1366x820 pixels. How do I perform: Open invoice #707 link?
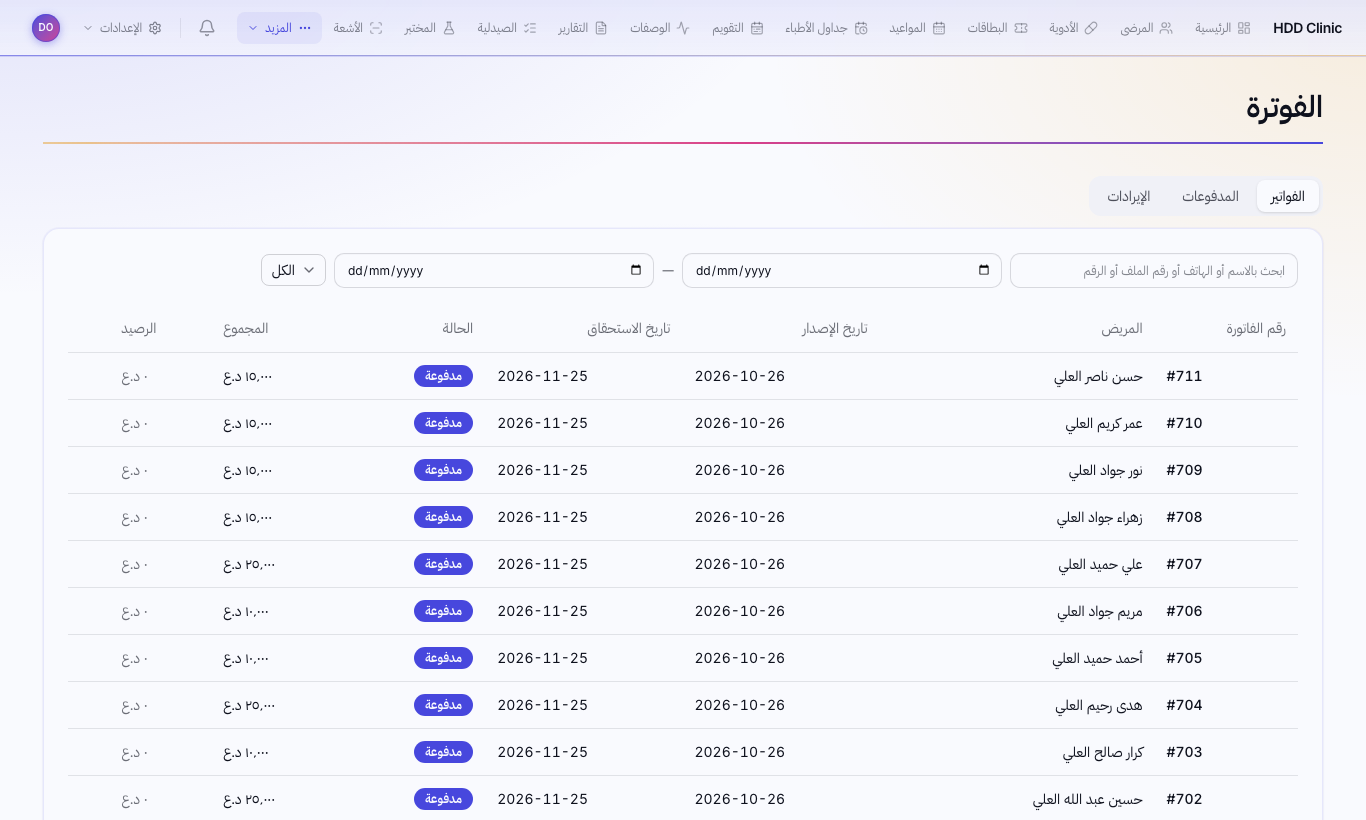pyautogui.click(x=1184, y=564)
